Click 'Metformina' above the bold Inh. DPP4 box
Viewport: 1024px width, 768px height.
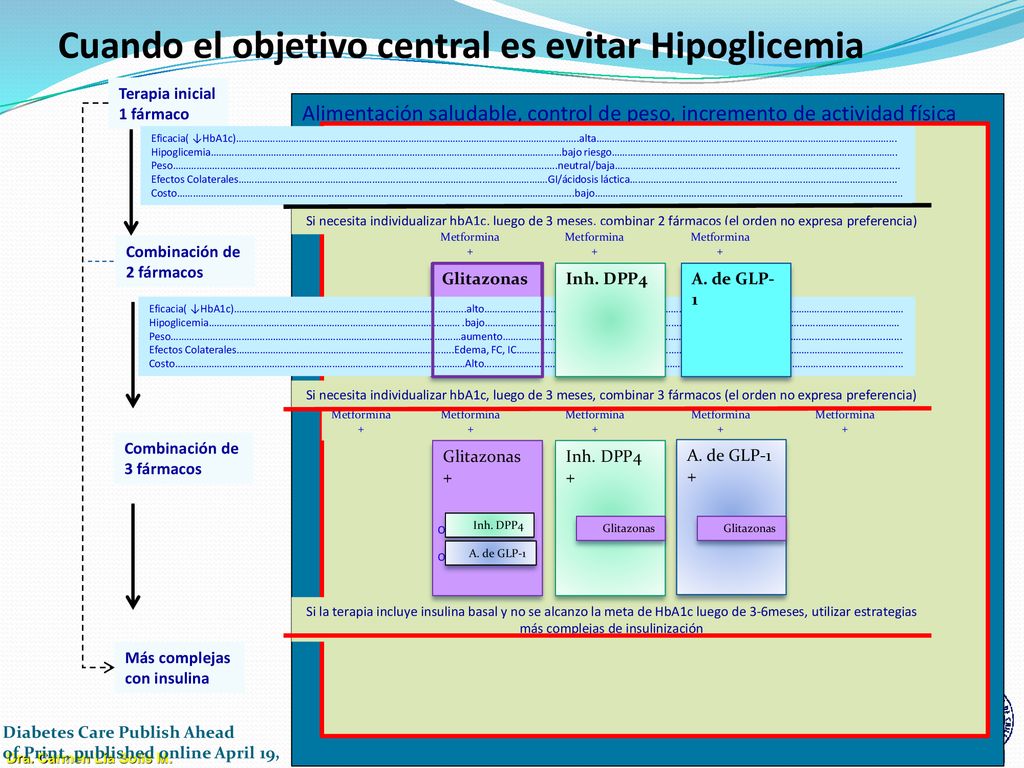[594, 237]
